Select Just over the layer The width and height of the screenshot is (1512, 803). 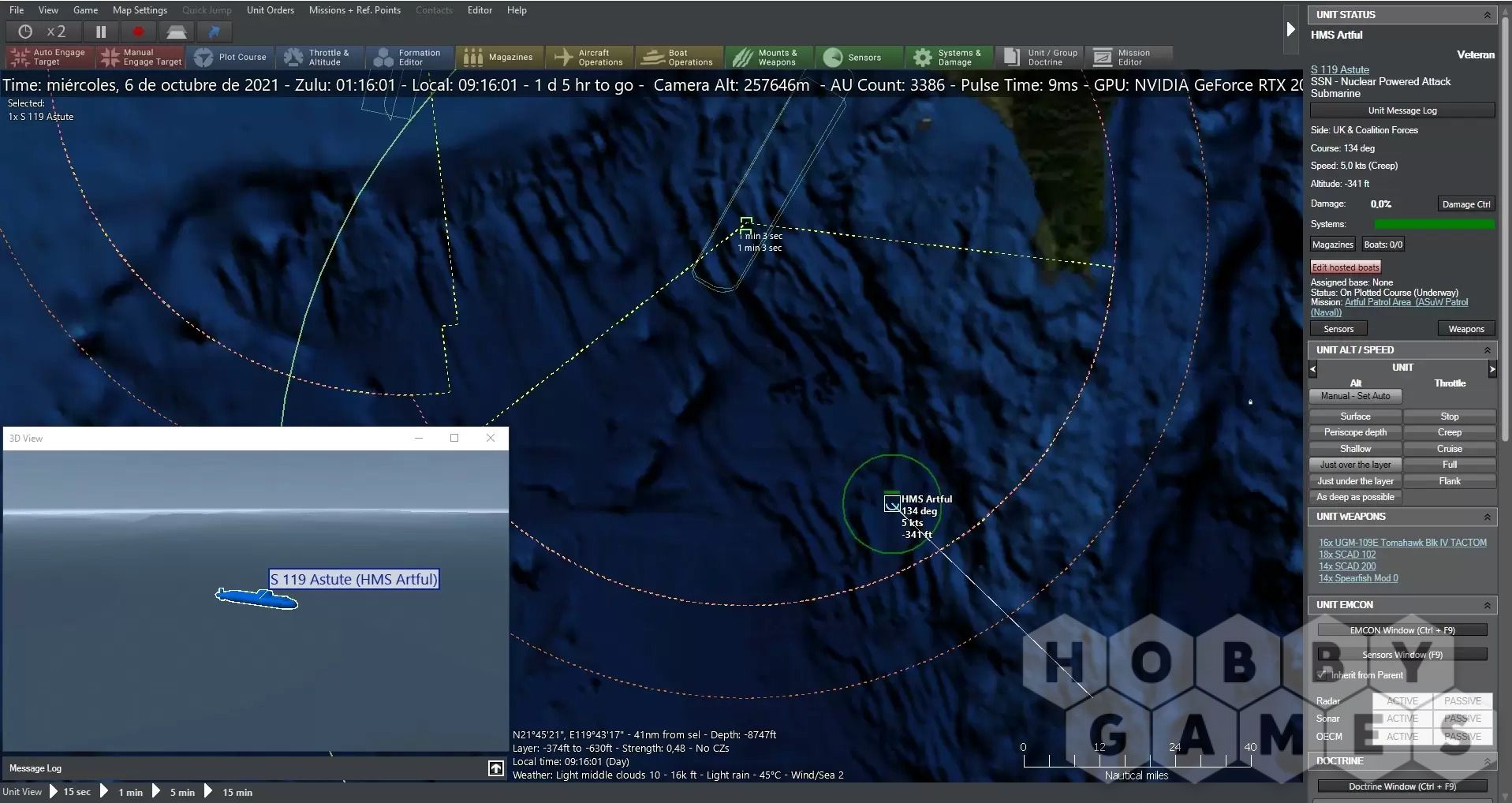(x=1355, y=465)
